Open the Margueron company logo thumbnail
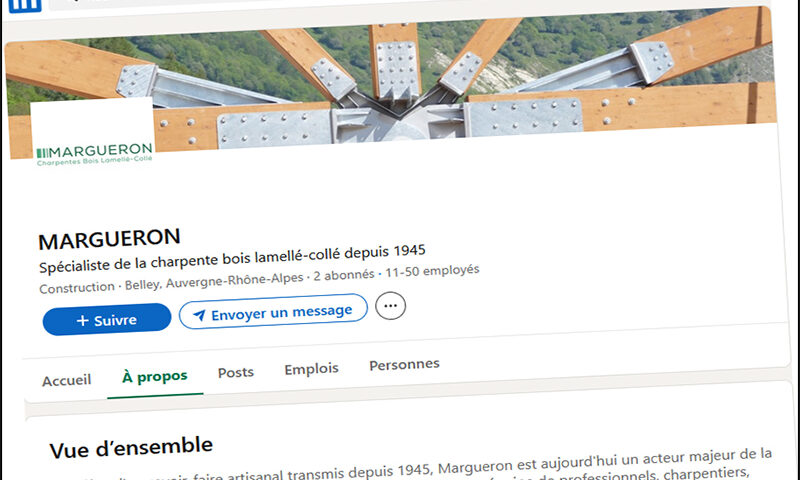Screen dimensions: 800x480 coord(93,134)
